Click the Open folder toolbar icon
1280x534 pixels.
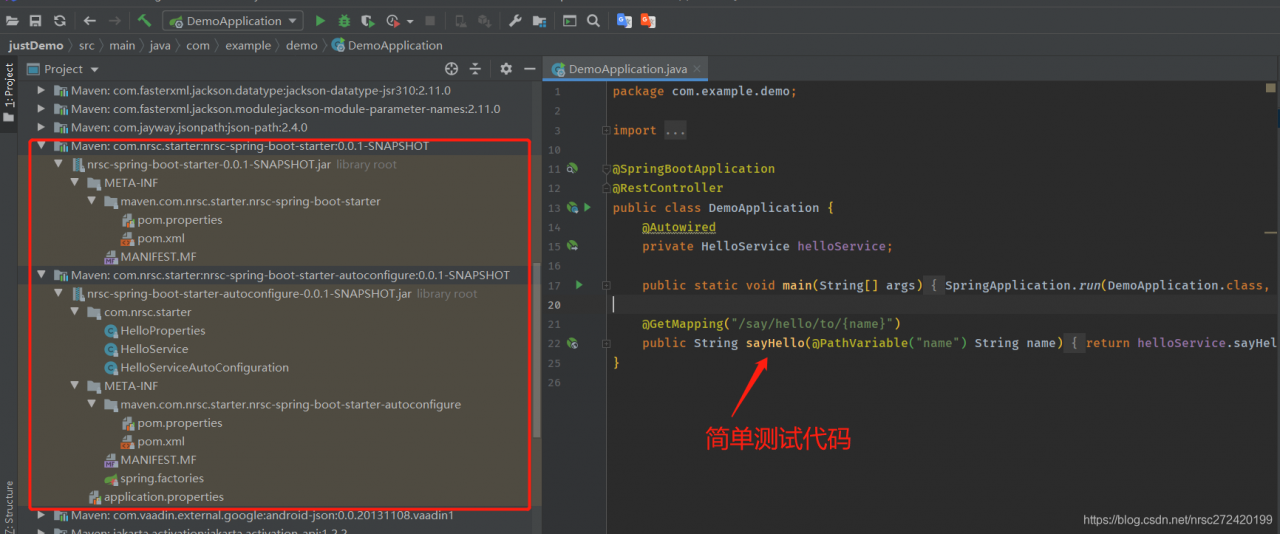(12, 20)
